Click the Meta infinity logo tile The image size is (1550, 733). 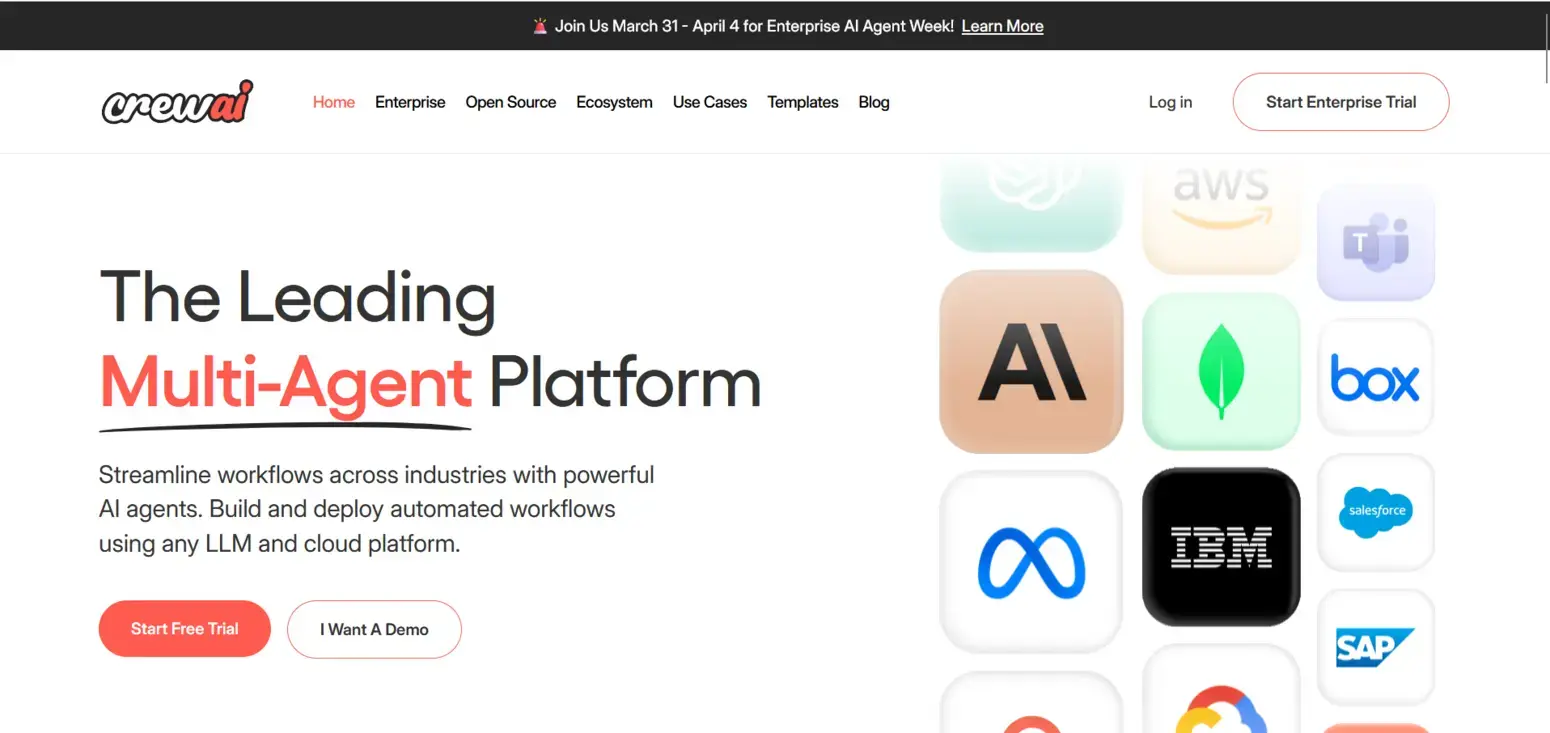(x=1031, y=562)
